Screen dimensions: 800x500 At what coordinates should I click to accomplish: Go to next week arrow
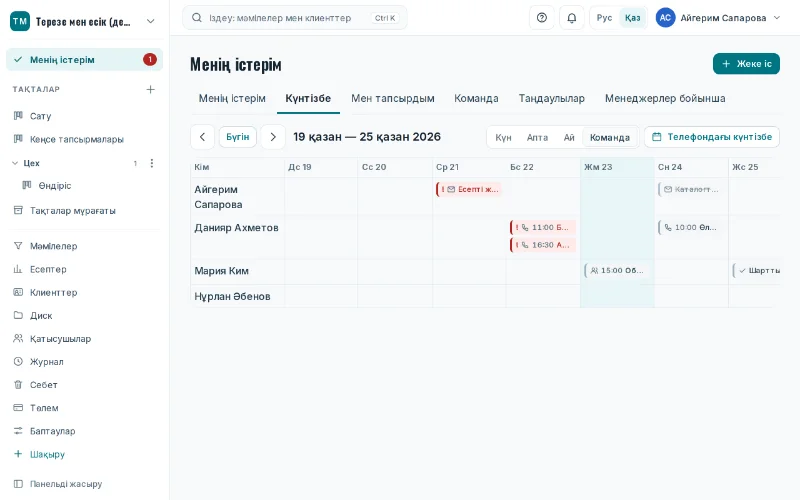click(x=273, y=137)
